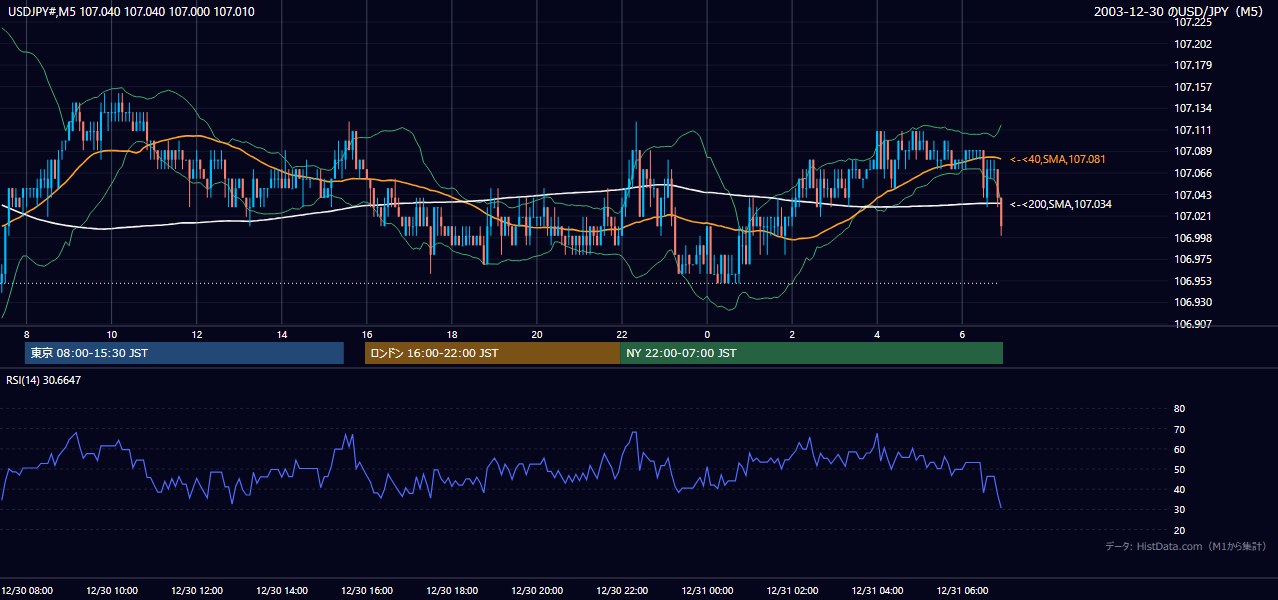Click RSI level 20 on axis
This screenshot has width=1278, height=600.
tap(1179, 530)
